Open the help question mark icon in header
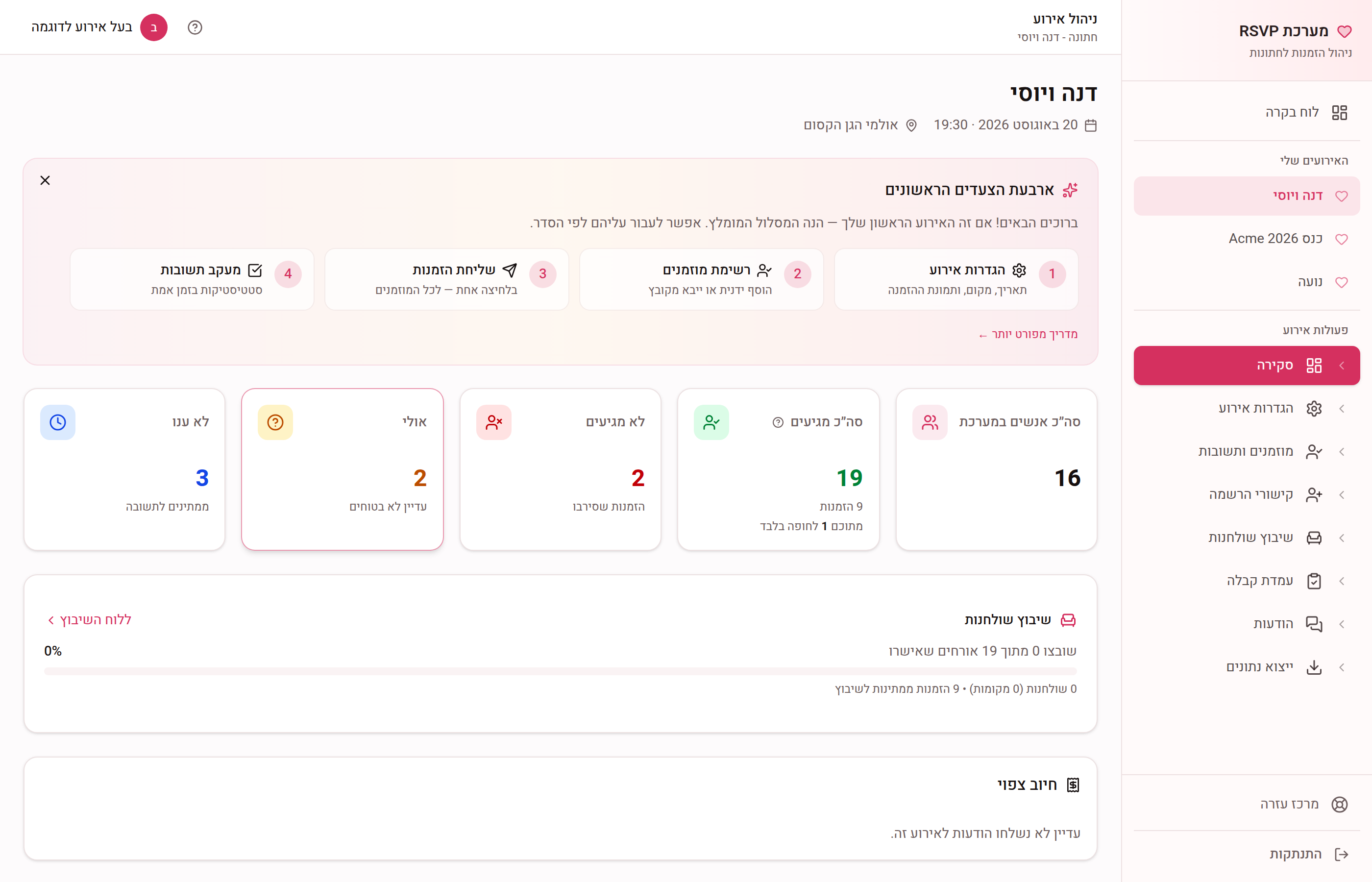 195,27
